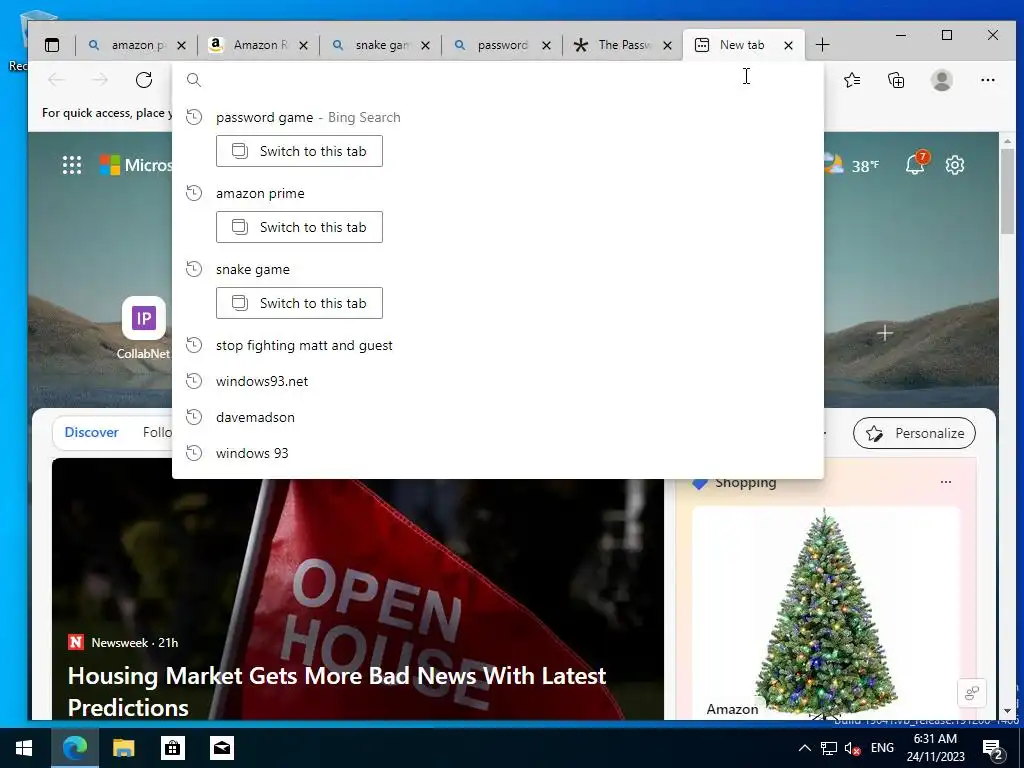Close the Amazon tab

pyautogui.click(x=304, y=45)
